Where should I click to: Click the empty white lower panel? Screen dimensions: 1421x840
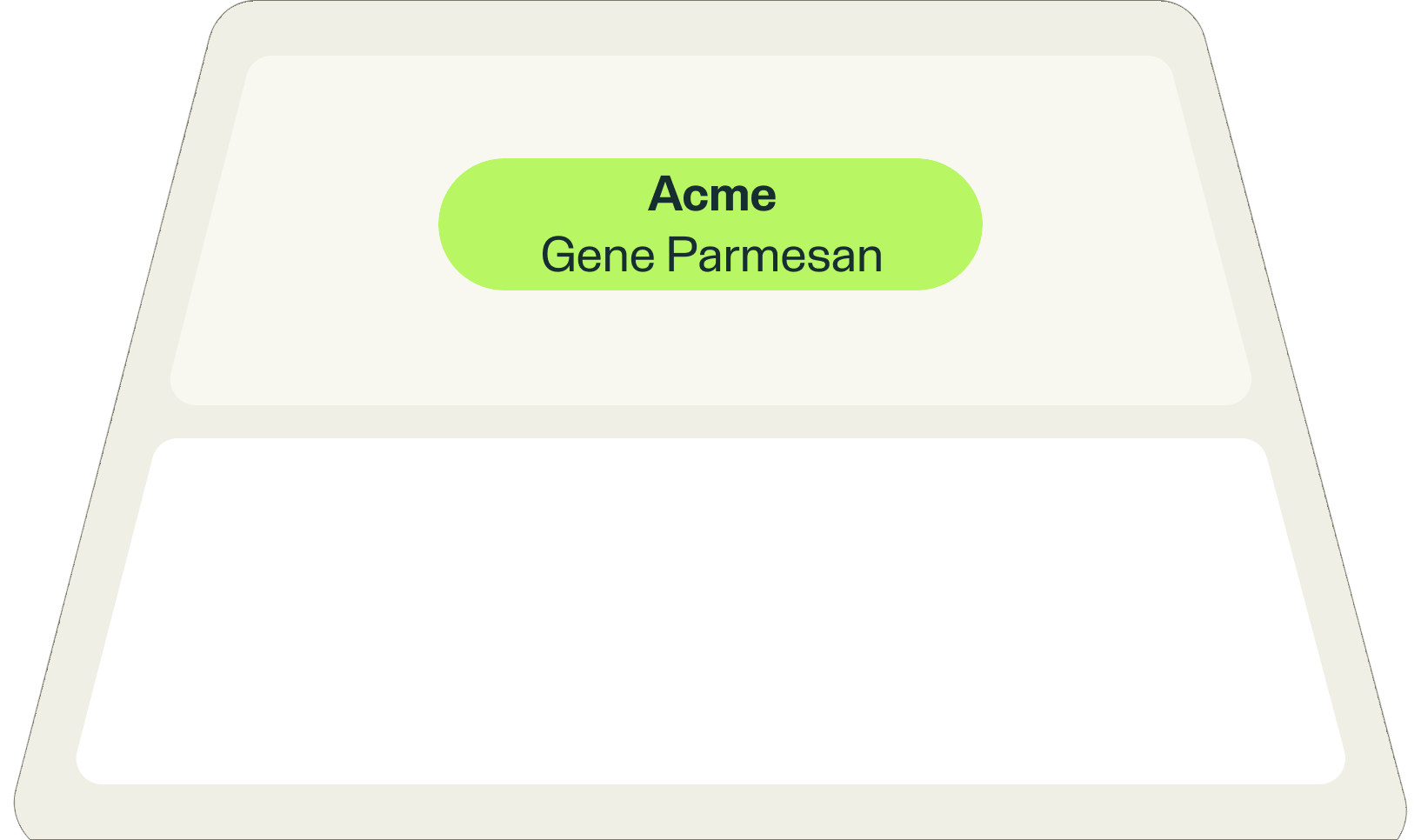click(710, 610)
